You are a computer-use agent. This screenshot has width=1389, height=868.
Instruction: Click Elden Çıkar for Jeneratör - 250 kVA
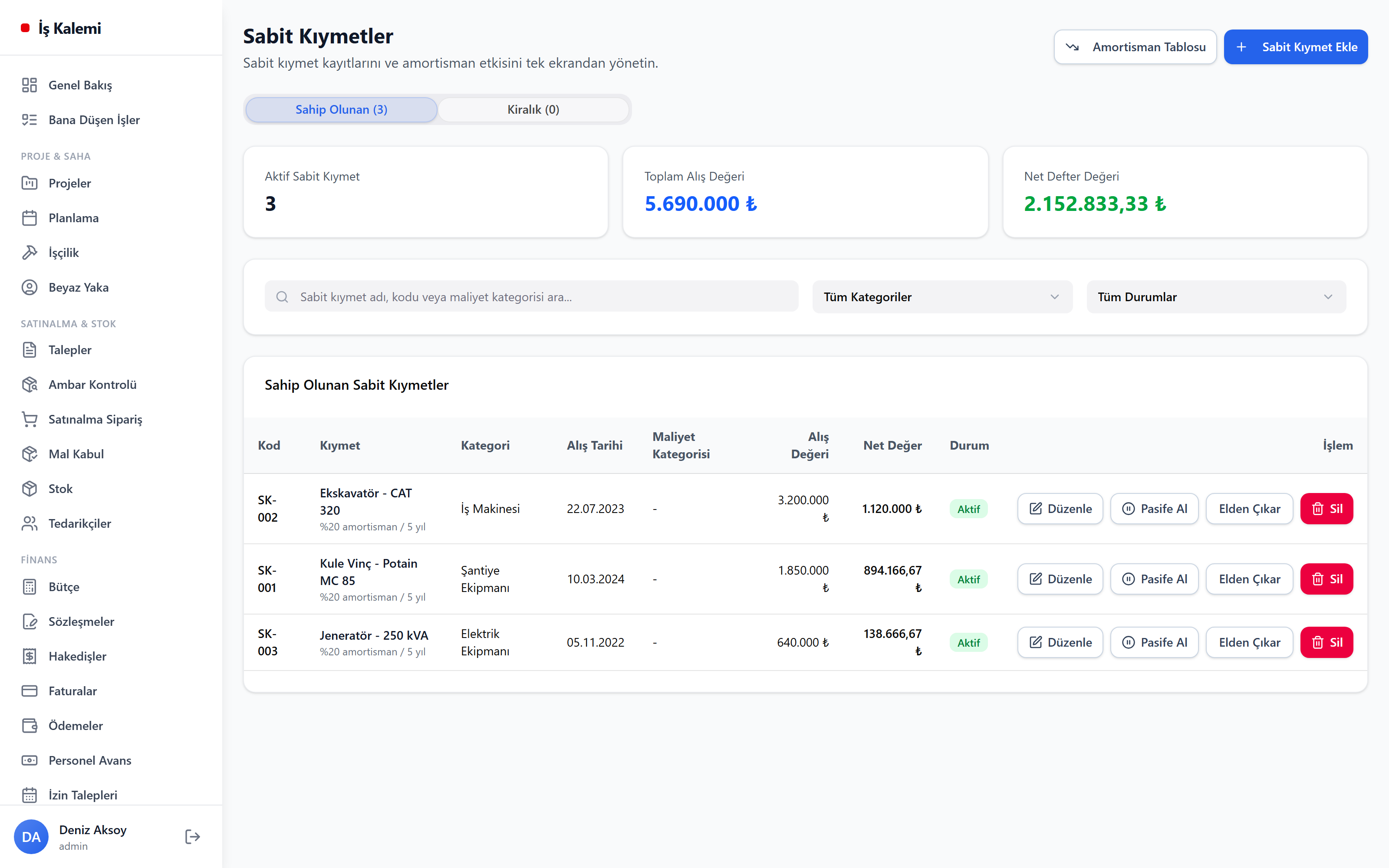(x=1250, y=642)
